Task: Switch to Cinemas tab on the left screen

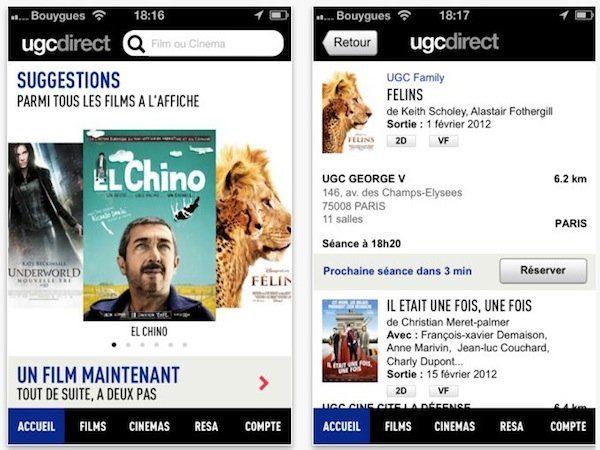Action: 149,426
